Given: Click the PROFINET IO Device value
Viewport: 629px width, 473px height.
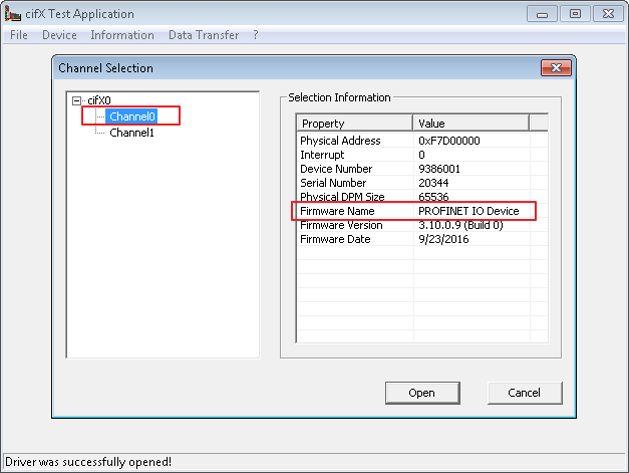Looking at the screenshot, I should (469, 211).
